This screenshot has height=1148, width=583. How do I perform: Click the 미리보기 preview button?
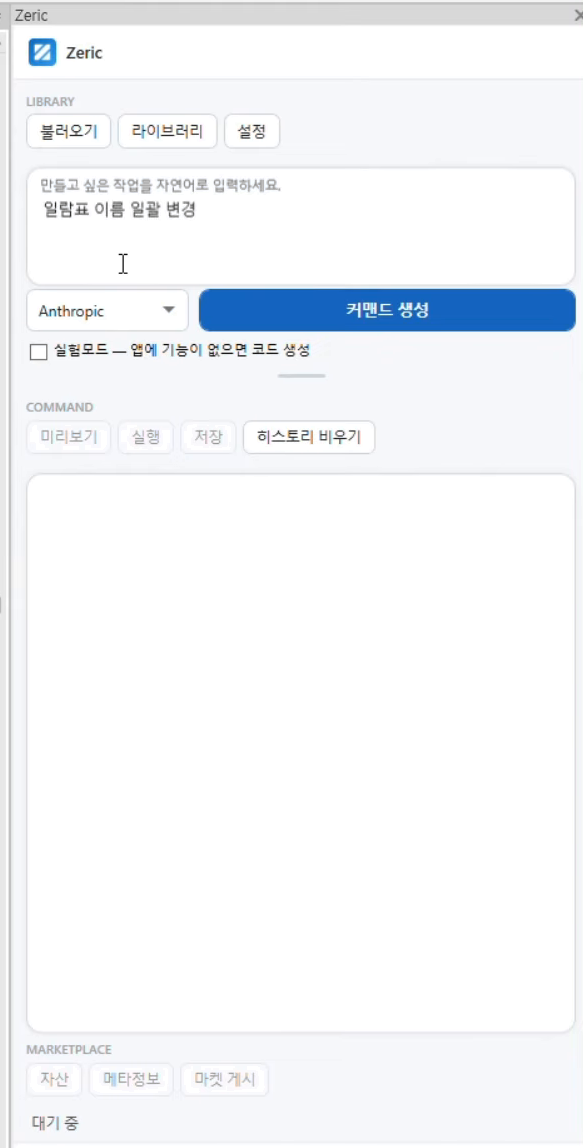[69, 438]
